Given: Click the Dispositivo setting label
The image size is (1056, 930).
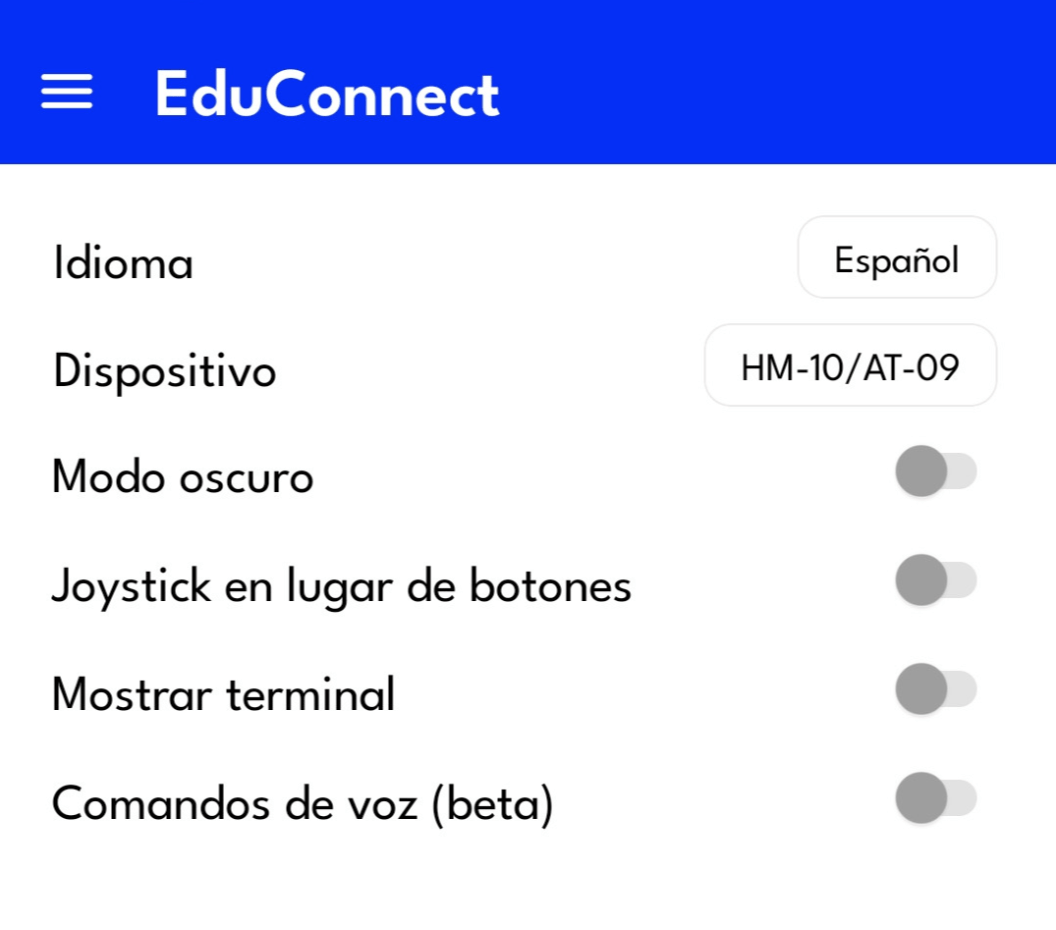Looking at the screenshot, I should (165, 371).
